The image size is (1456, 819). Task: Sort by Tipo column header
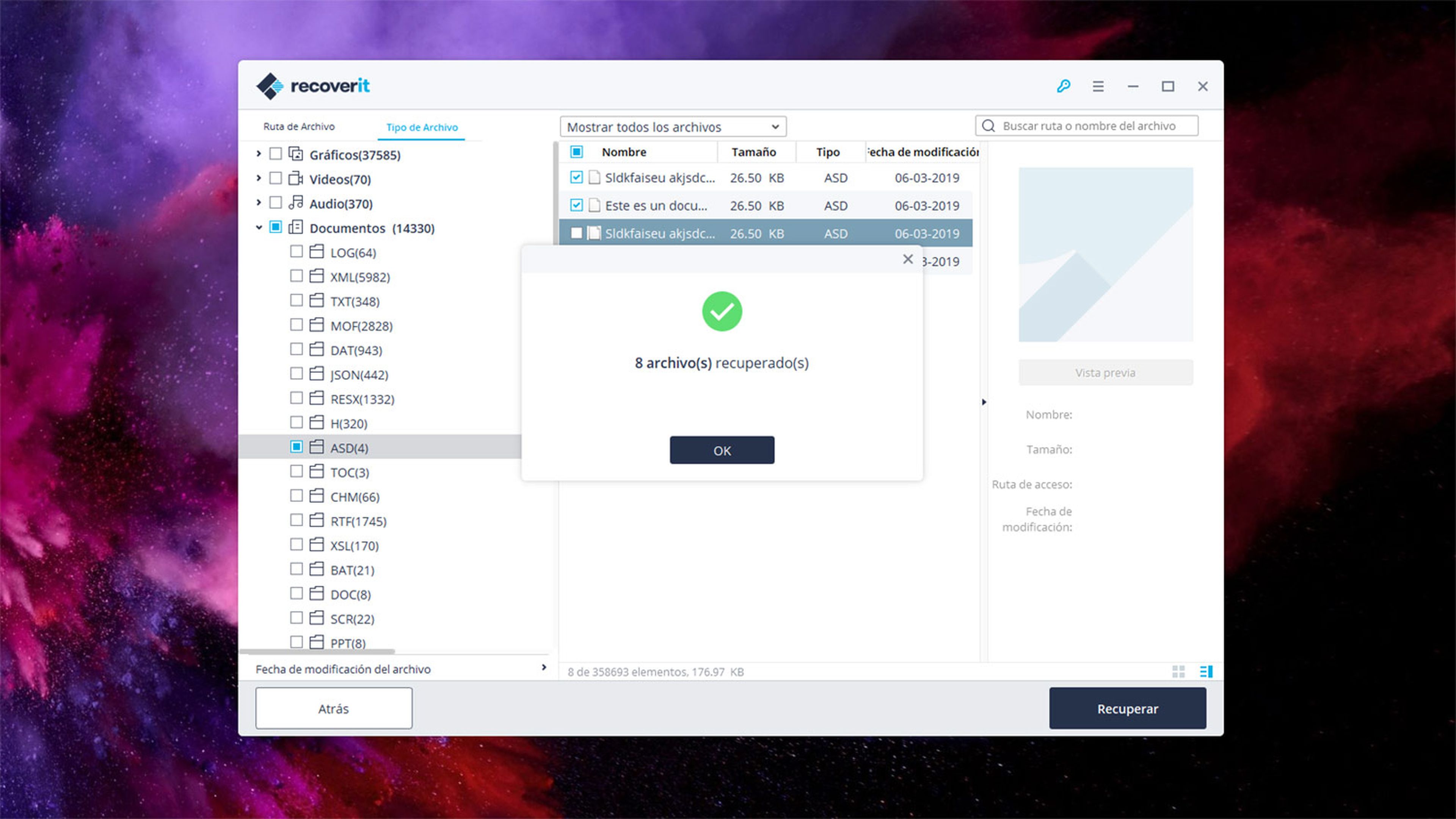pyautogui.click(x=827, y=152)
